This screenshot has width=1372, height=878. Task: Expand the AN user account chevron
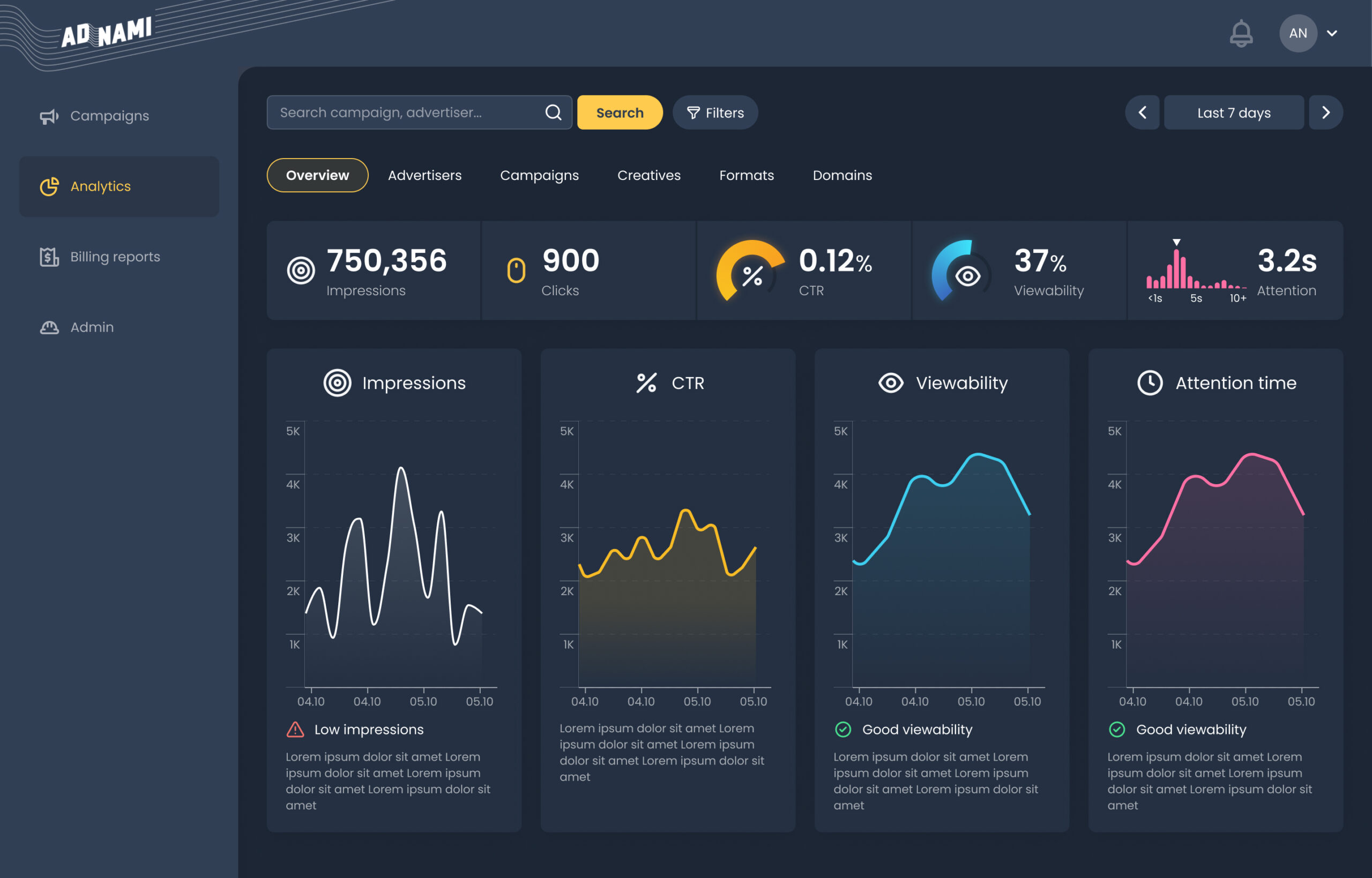tap(1332, 33)
